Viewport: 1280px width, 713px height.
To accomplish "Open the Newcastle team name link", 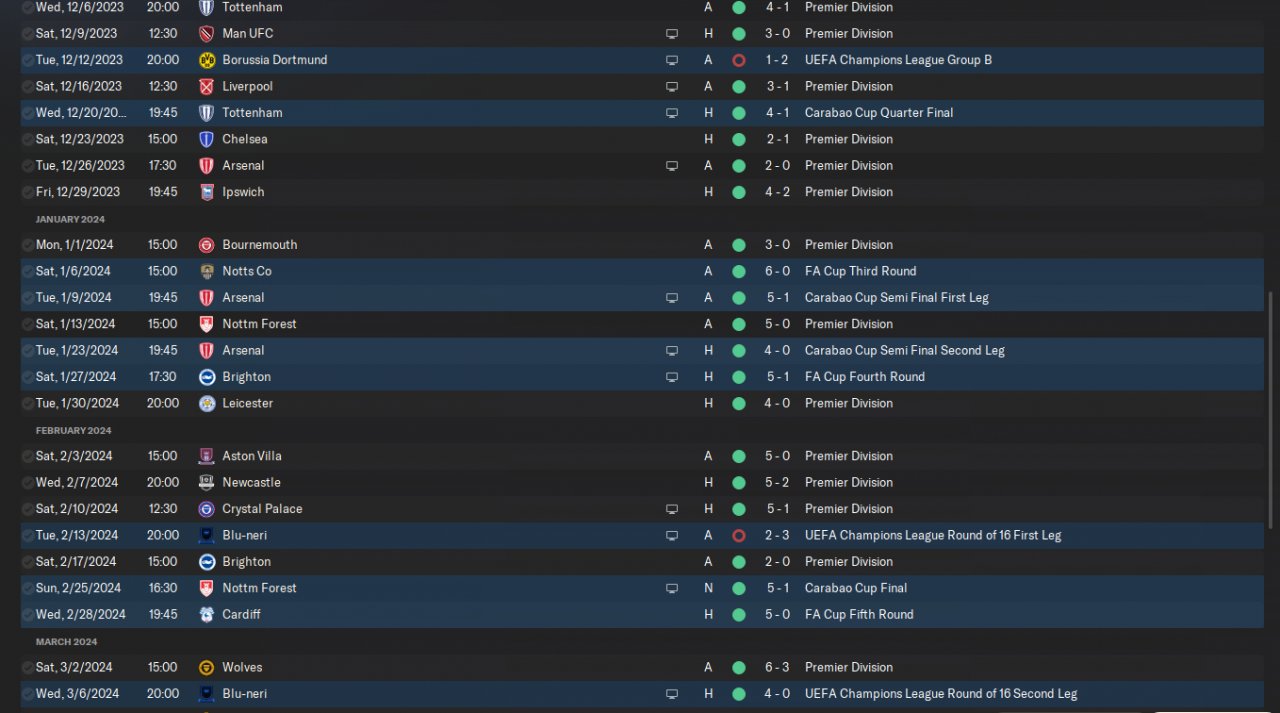I will [x=251, y=482].
